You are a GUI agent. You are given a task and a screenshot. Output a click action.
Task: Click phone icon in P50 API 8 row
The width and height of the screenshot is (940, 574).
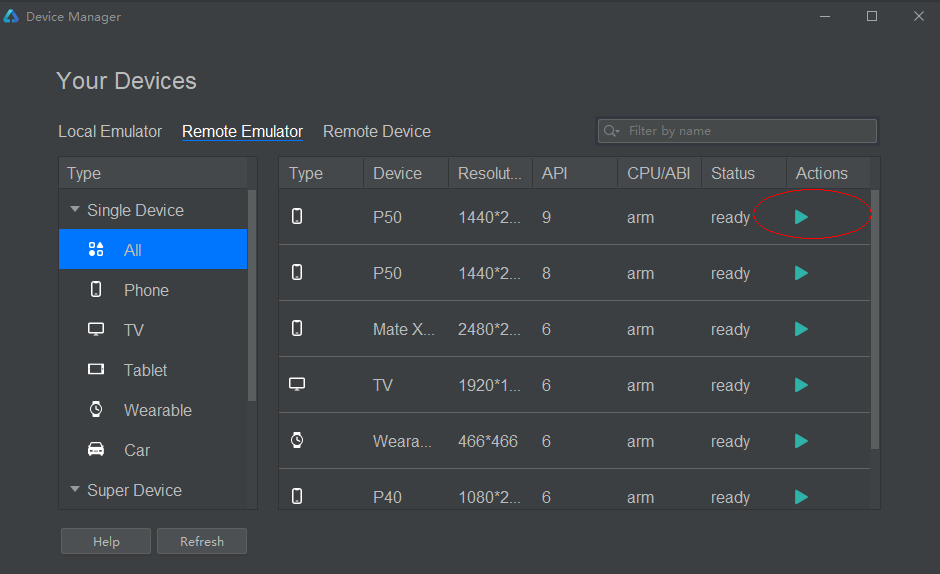tap(297, 272)
